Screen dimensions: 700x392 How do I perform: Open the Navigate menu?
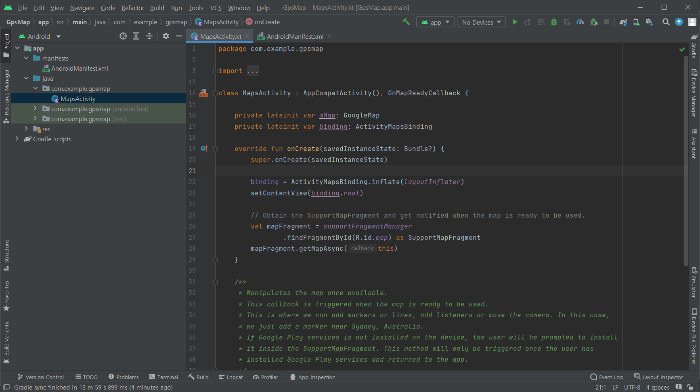(x=82, y=8)
